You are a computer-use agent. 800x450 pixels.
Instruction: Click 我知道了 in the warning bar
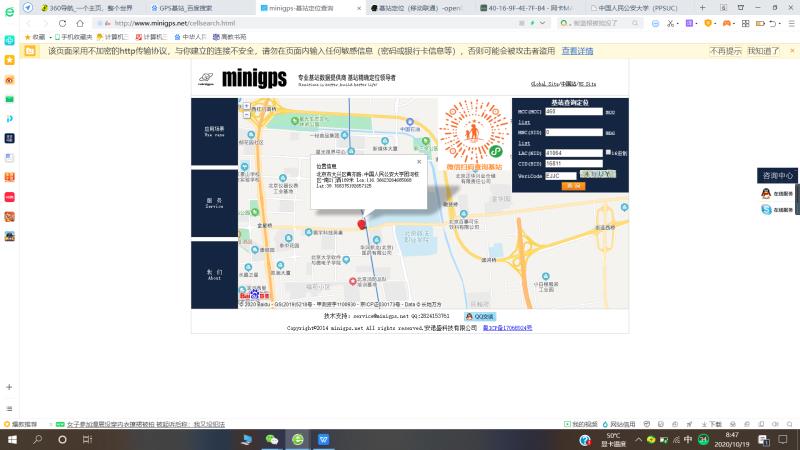coord(763,51)
